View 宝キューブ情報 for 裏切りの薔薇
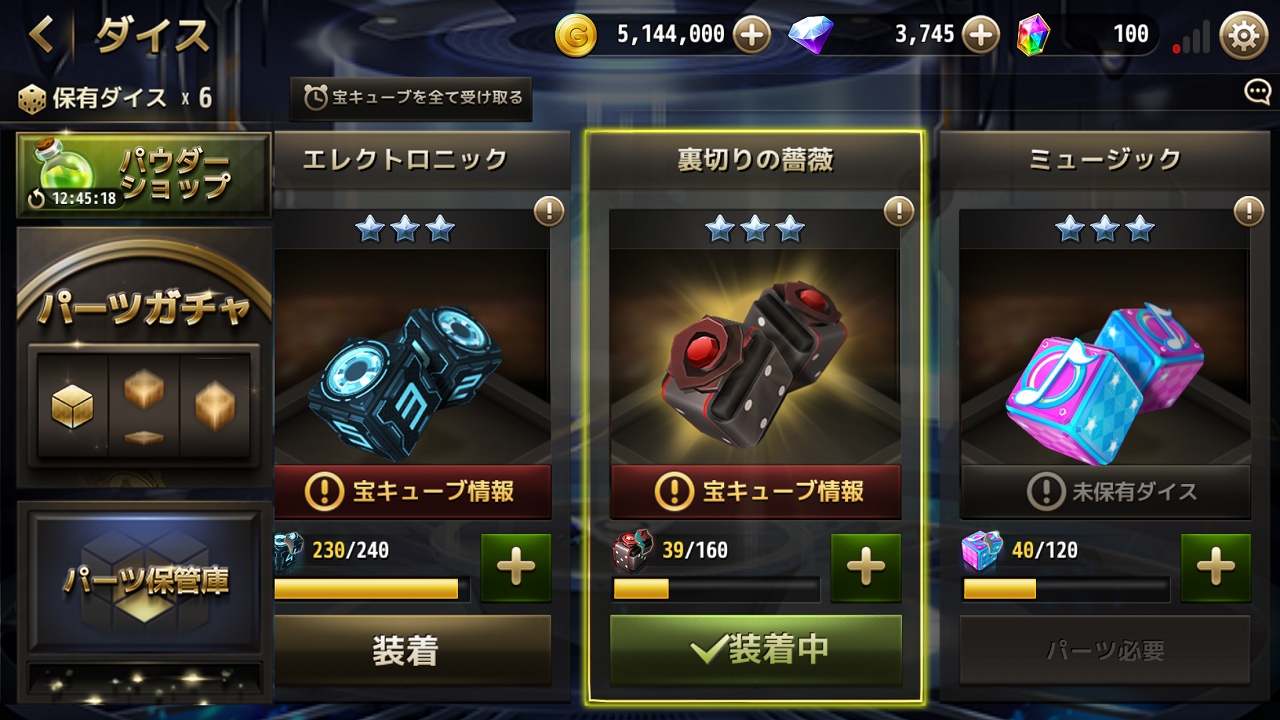1280x720 pixels. tap(756, 491)
